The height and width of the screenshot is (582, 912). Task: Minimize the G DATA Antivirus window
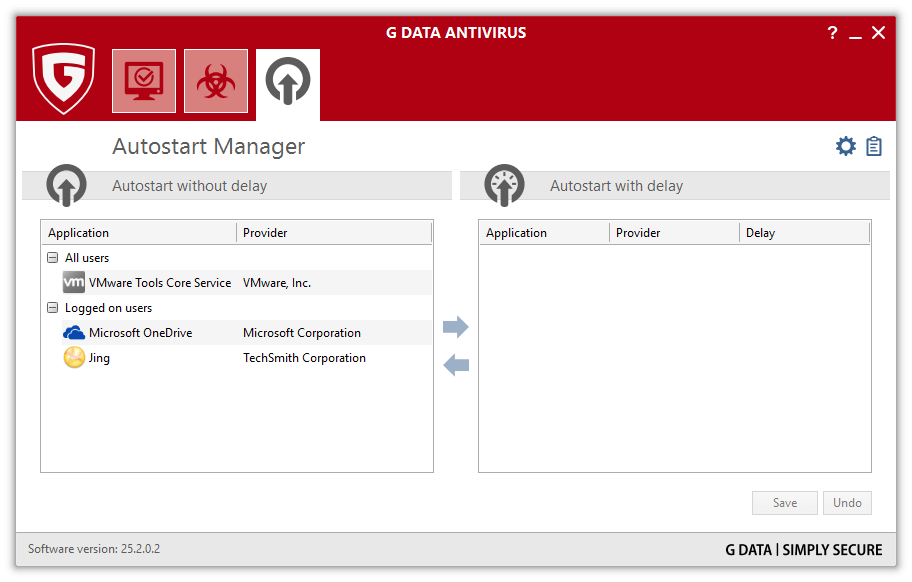(x=855, y=37)
